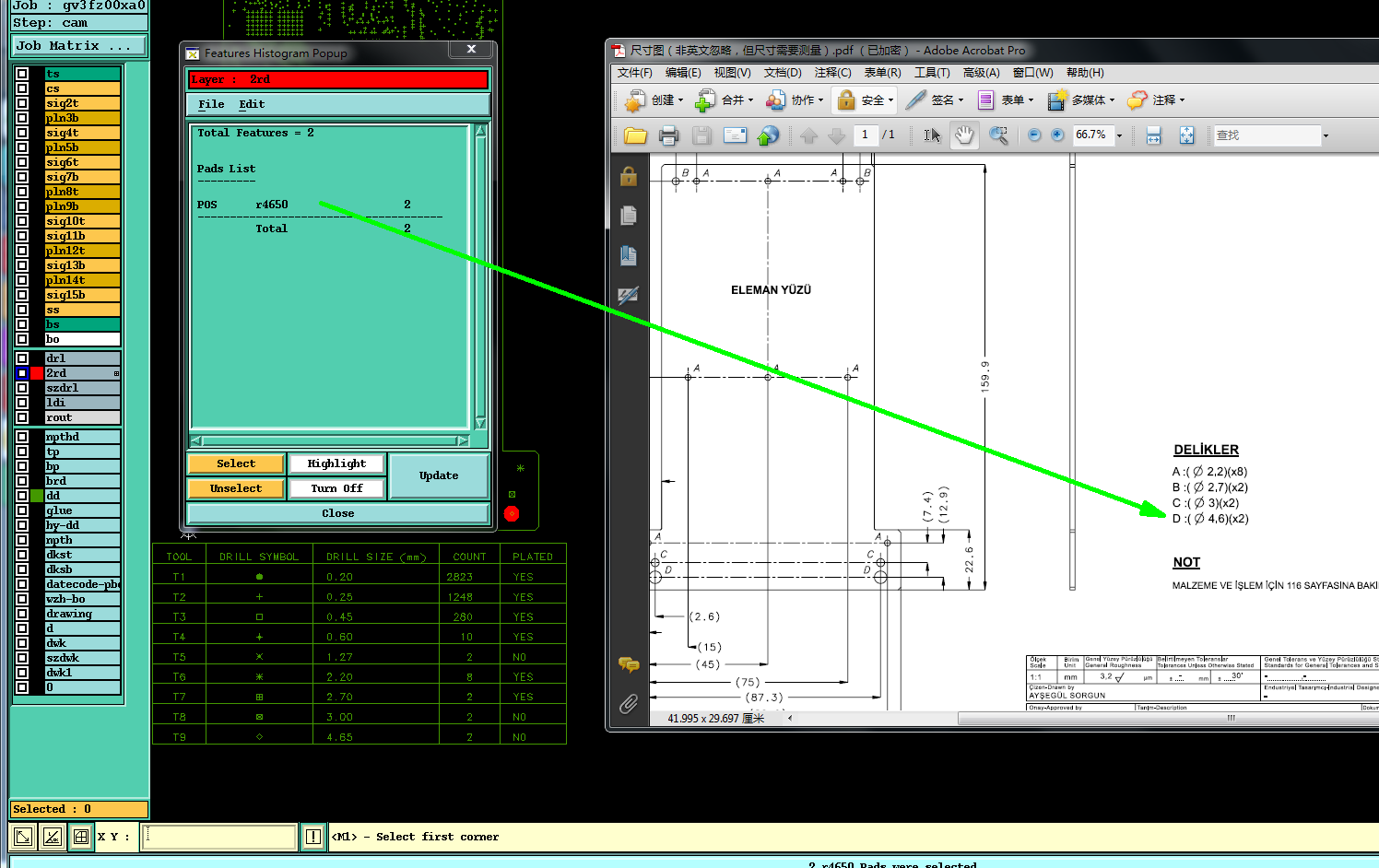Open the File menu in Features Histogram Popup

(211, 104)
